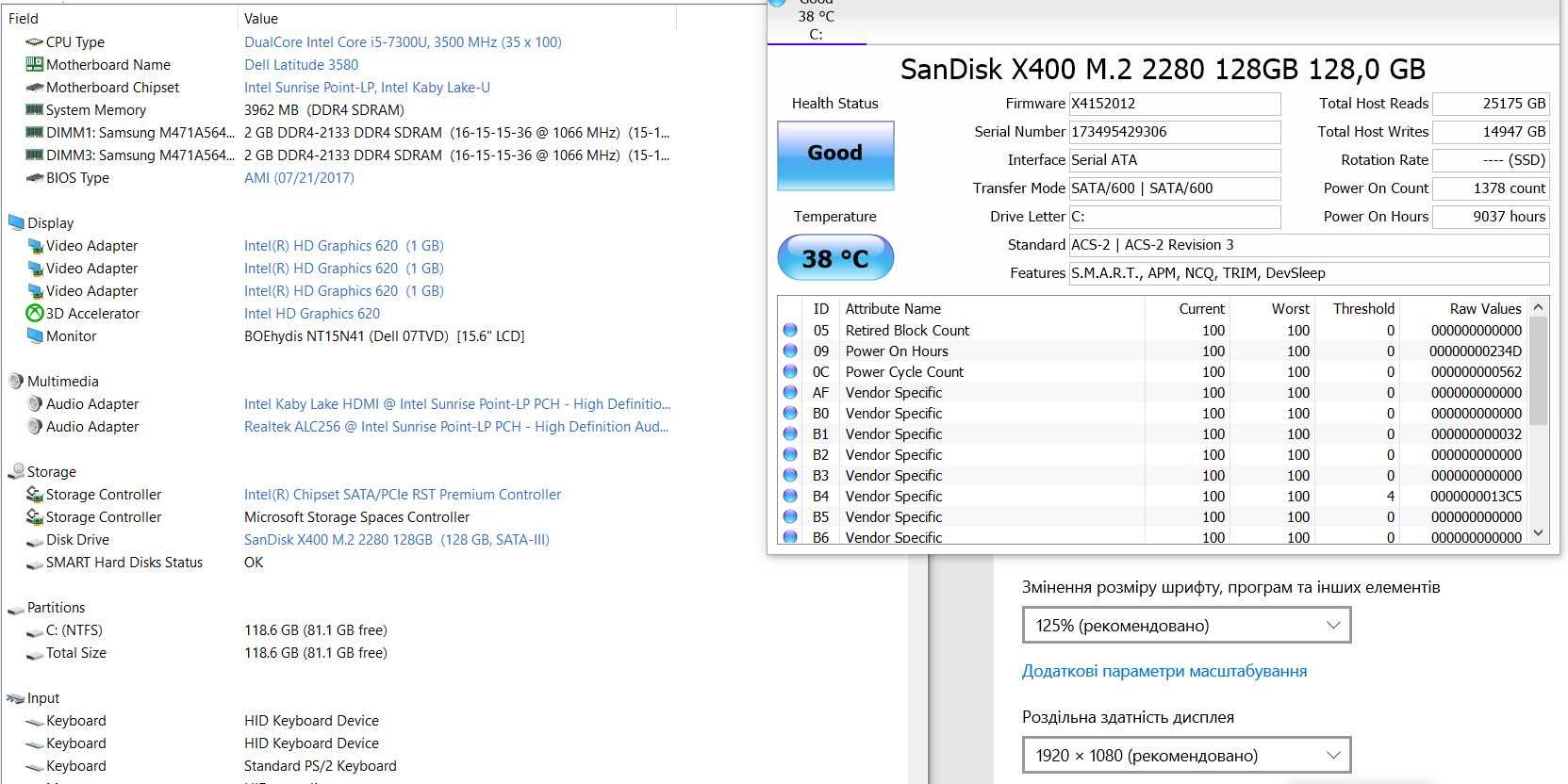
Task: Open Intel Kaby Lake HDMI audio link
Action: 457,404
